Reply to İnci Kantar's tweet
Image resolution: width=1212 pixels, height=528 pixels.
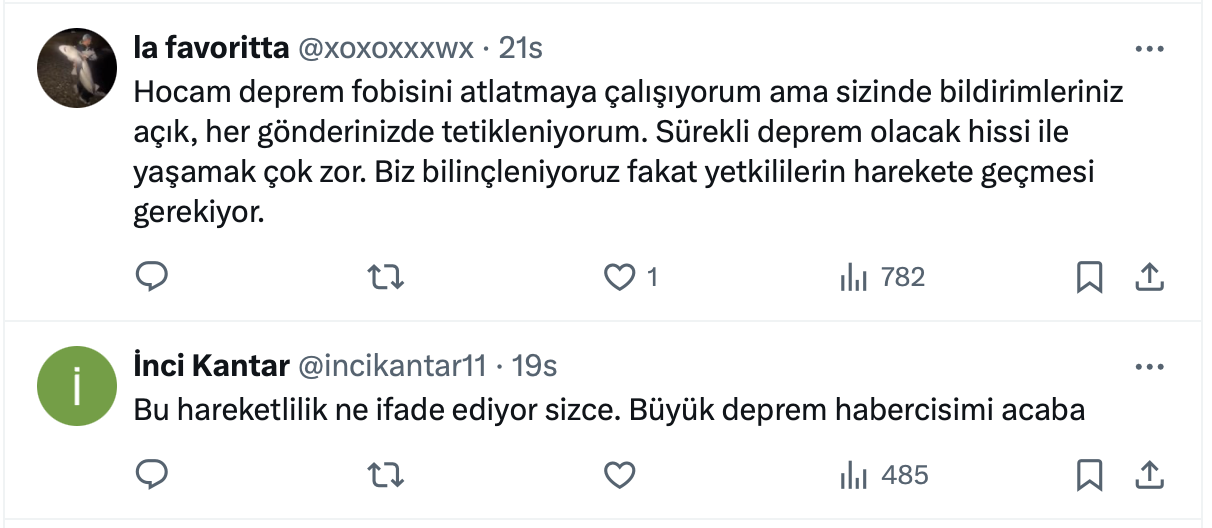(x=151, y=475)
